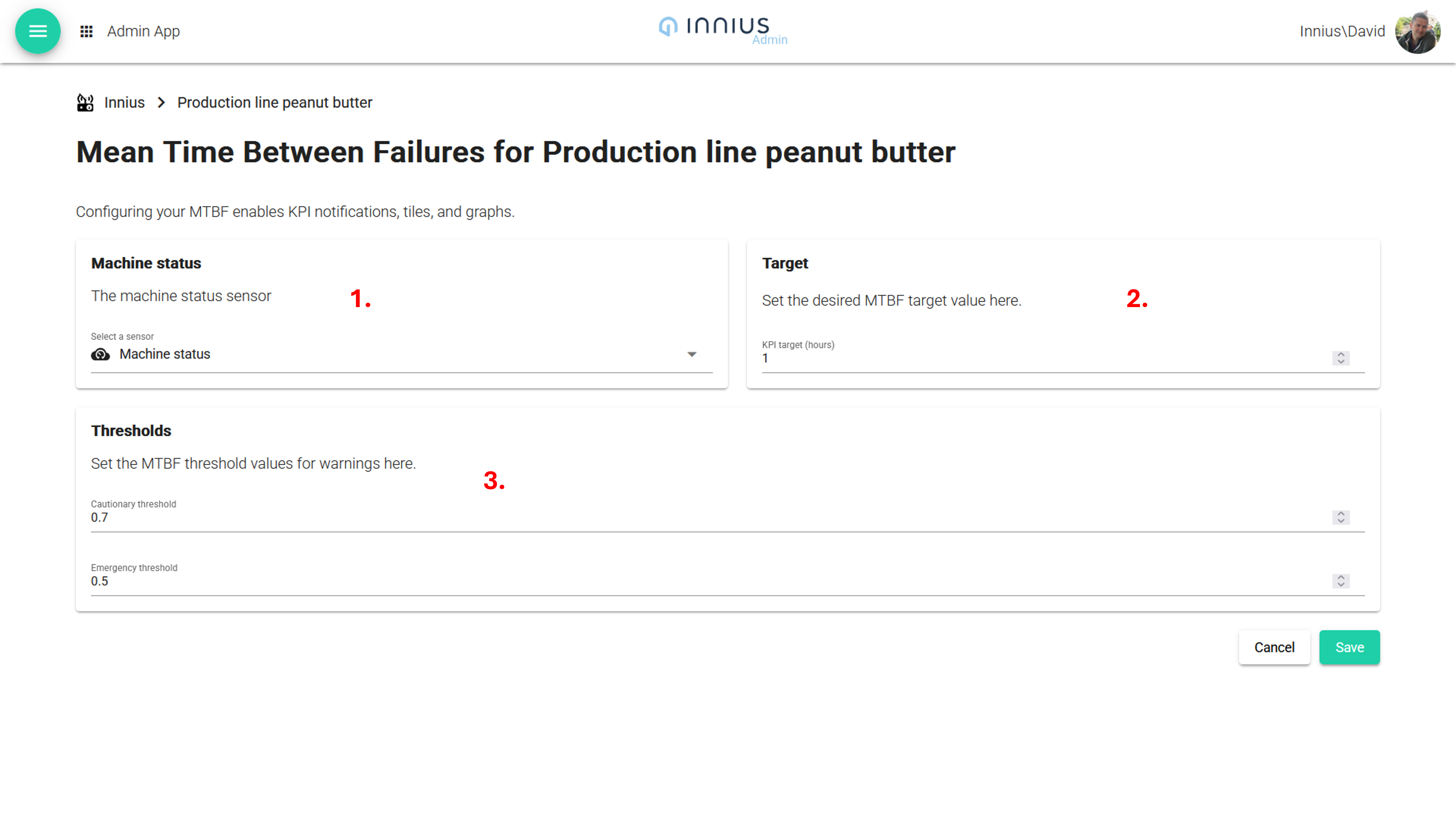Click the company icon beside Innius breadcrumb
This screenshot has width=1456, height=819.
coord(85,102)
